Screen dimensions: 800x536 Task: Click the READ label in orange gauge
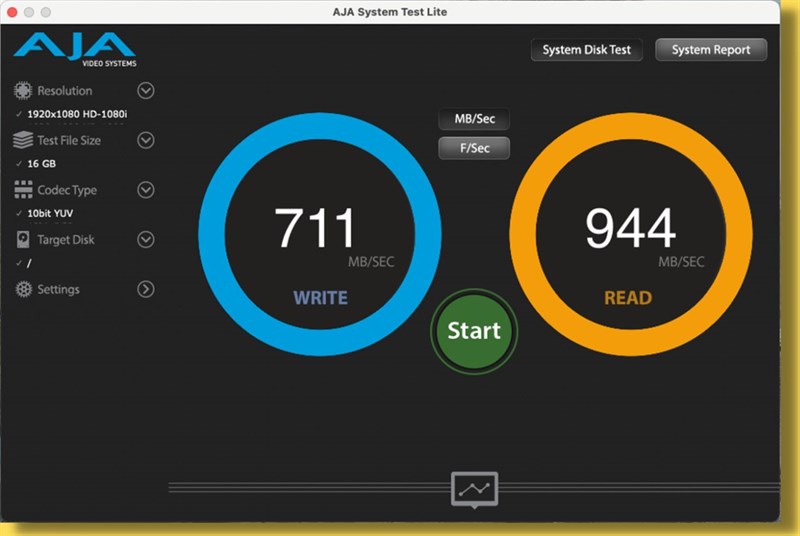click(628, 298)
